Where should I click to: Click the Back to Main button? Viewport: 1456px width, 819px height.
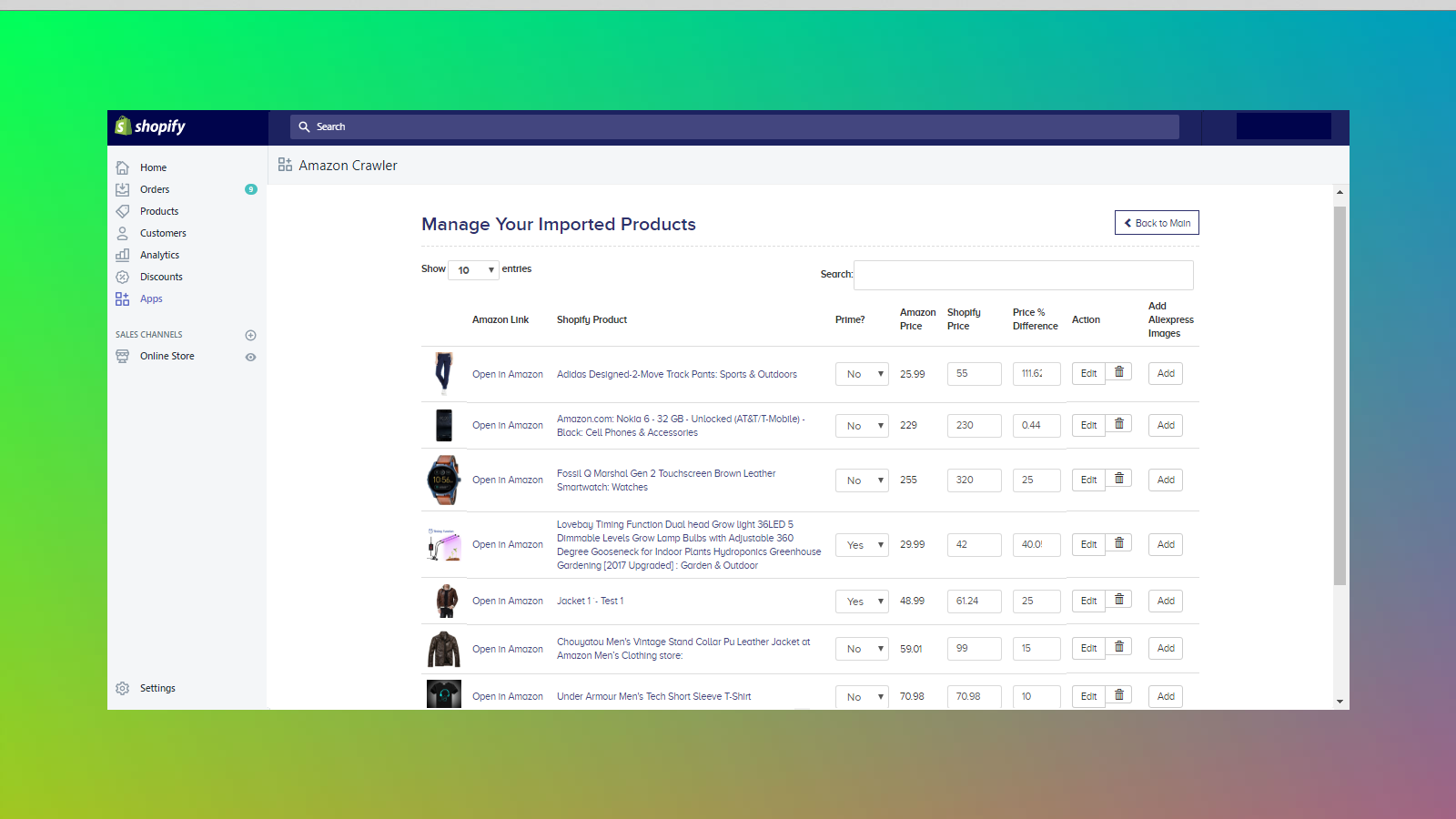(x=1156, y=223)
